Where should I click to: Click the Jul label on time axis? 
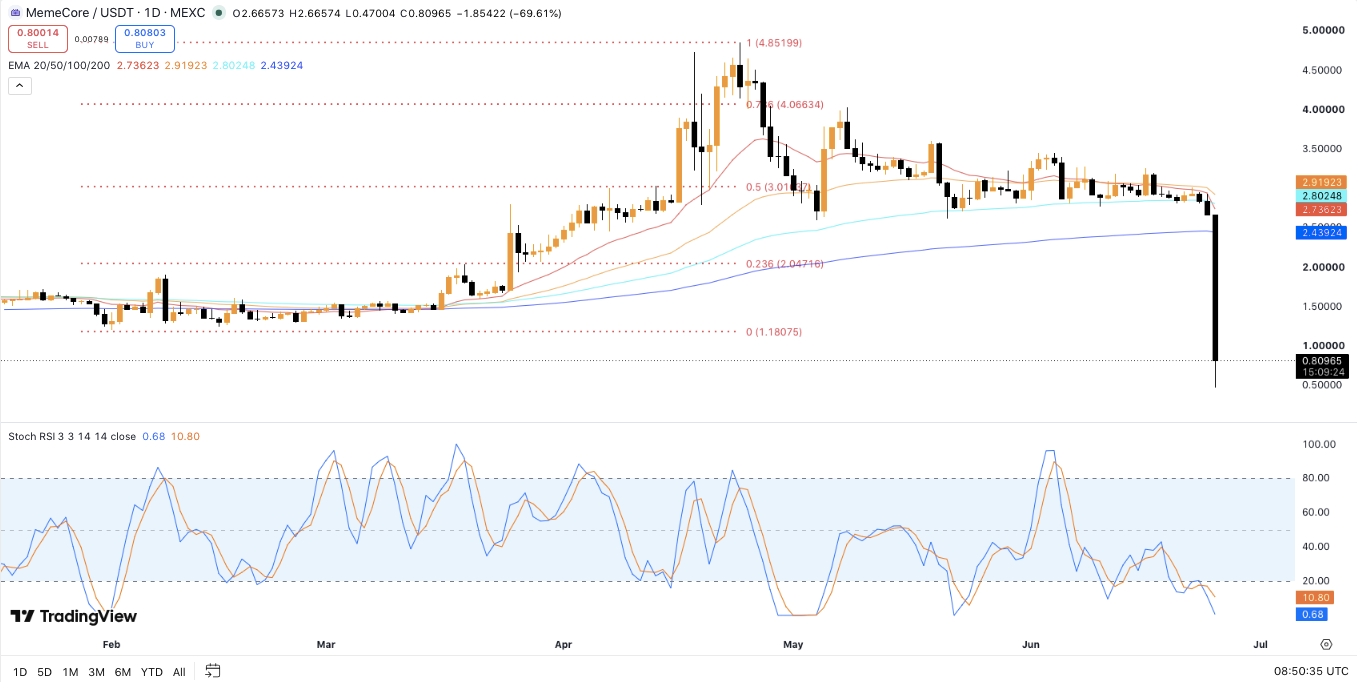pos(1260,645)
